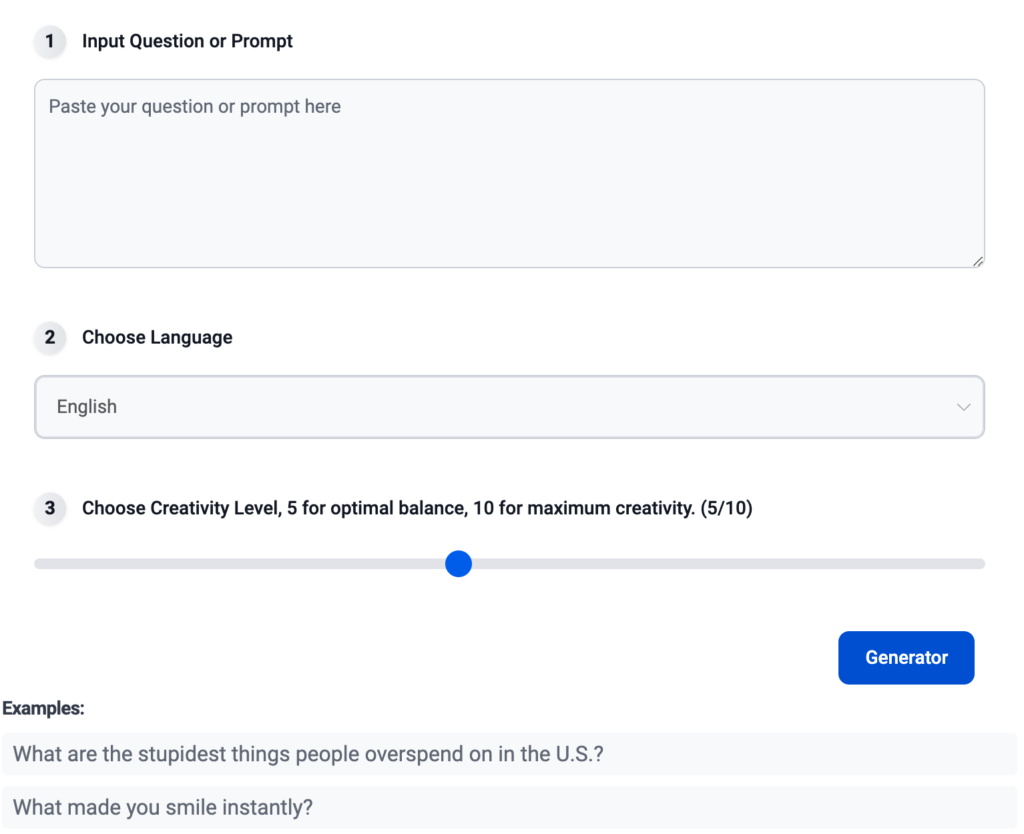Click the Examples heading

click(43, 708)
